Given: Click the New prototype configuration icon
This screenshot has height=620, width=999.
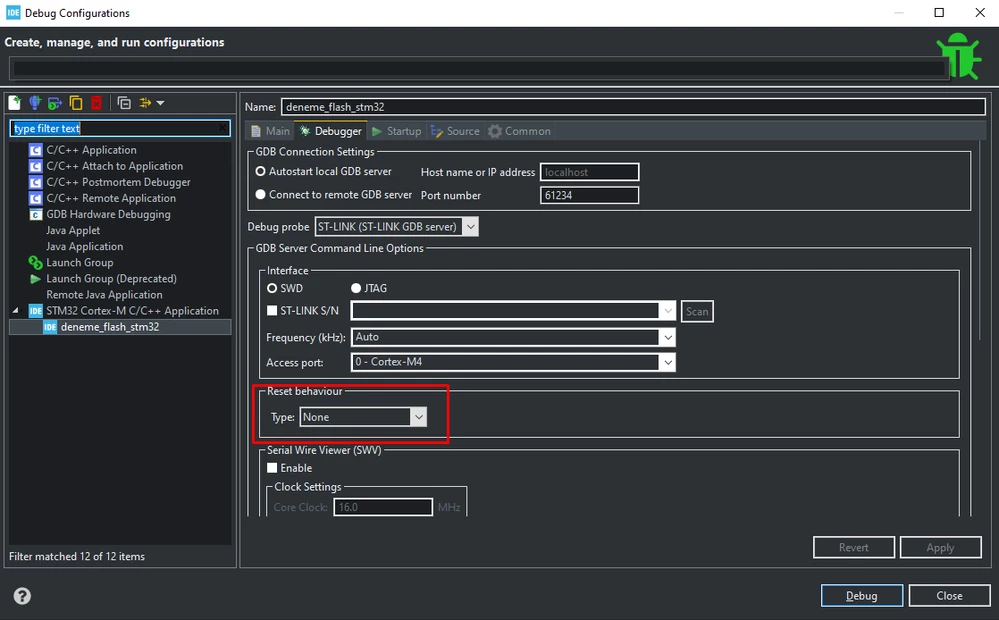Looking at the screenshot, I should (35, 103).
